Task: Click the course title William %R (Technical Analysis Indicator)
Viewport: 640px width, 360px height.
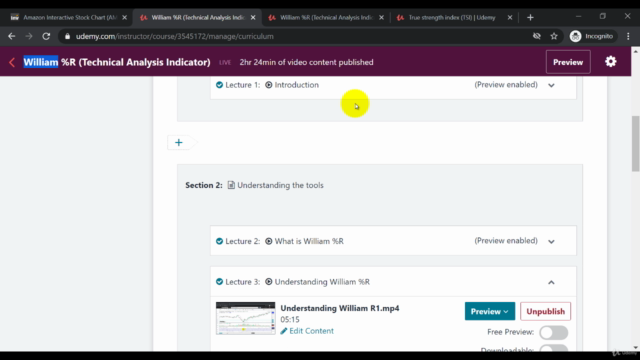Action: point(117,62)
